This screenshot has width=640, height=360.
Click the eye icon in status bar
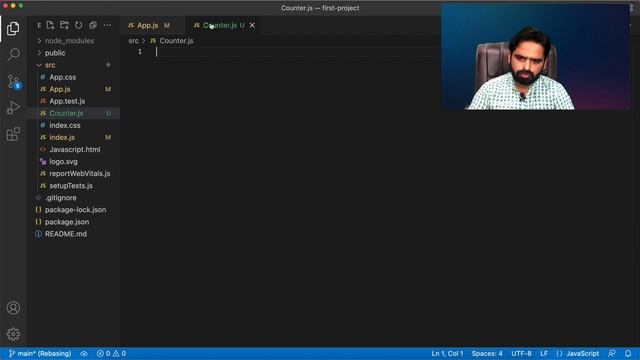pyautogui.click(x=84, y=353)
